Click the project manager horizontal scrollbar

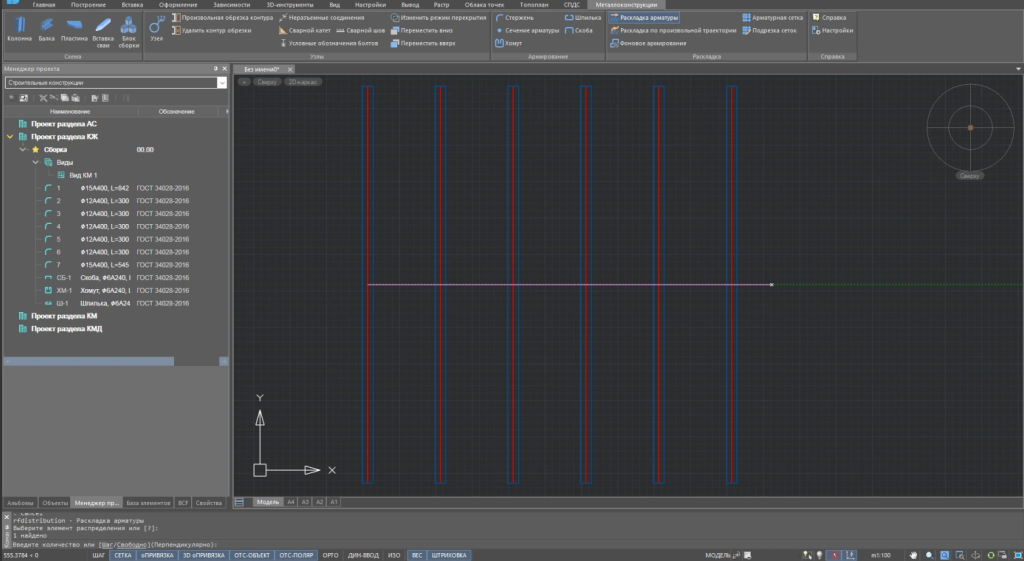88,361
